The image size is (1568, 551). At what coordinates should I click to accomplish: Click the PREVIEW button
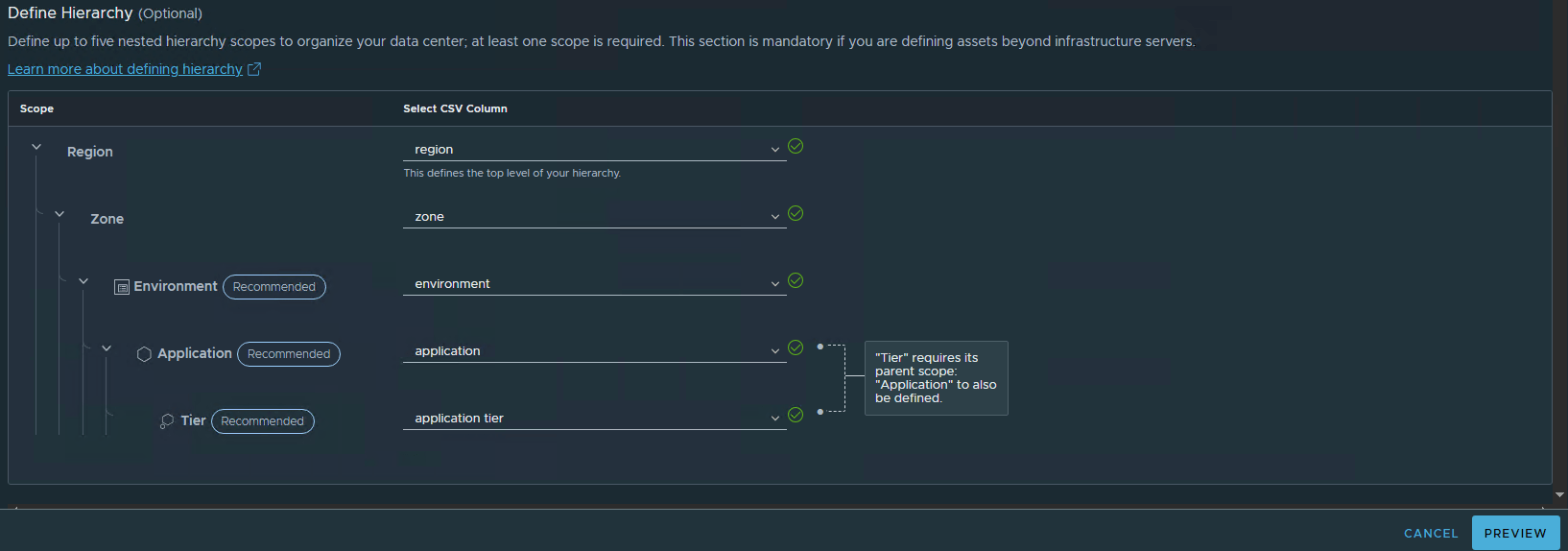coord(1515,534)
